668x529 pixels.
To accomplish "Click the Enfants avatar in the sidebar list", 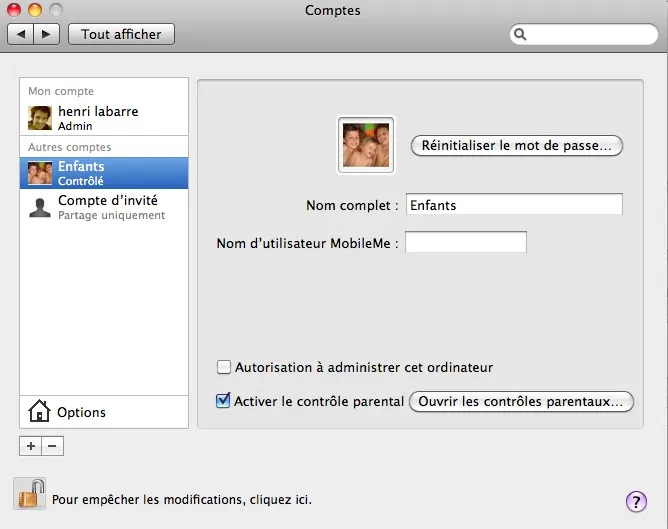I will [40, 173].
